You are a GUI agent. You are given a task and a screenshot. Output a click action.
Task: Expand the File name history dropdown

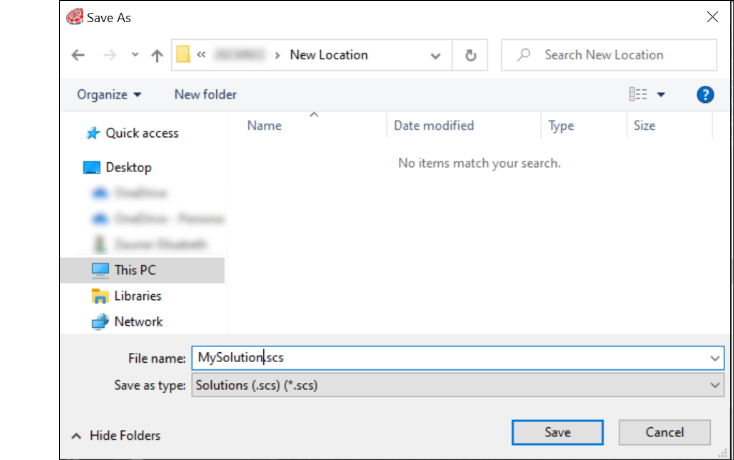714,358
